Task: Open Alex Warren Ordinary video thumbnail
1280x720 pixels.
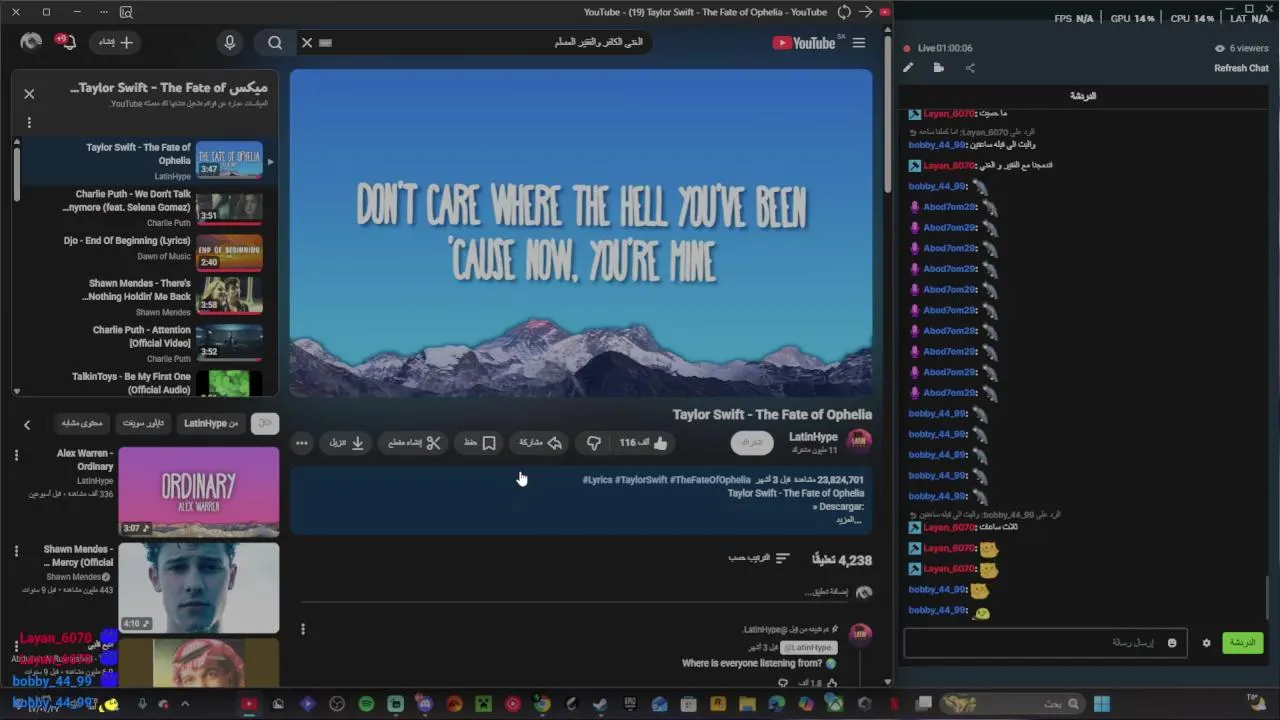Action: tap(199, 491)
